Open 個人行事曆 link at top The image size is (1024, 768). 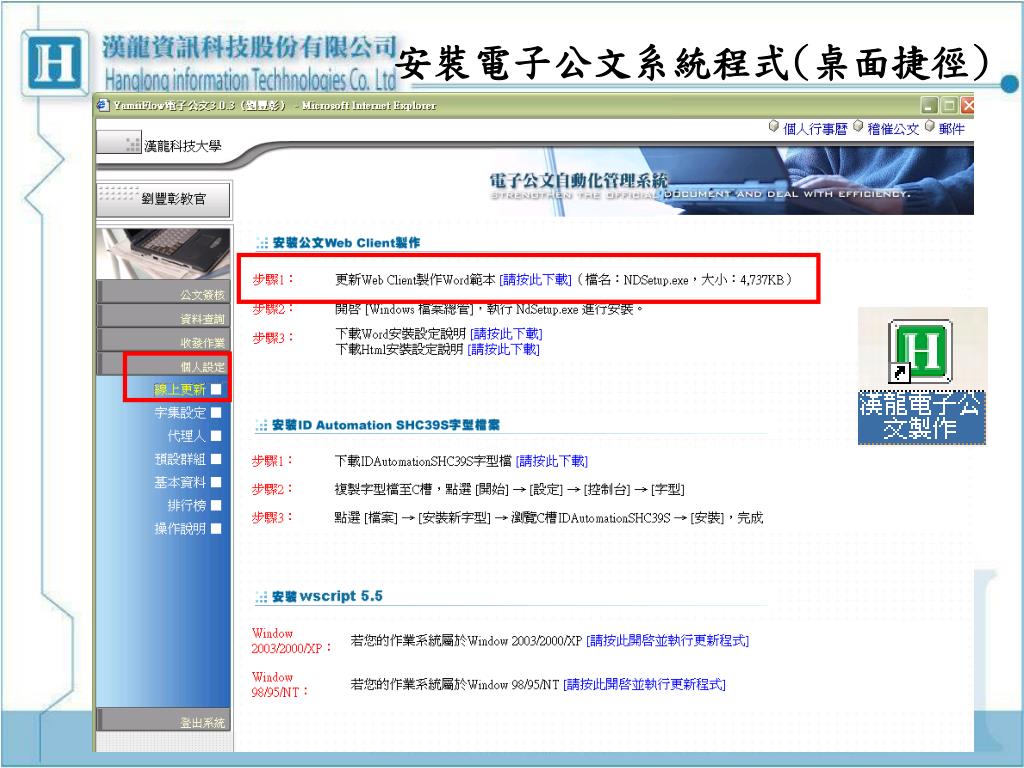tap(815, 129)
